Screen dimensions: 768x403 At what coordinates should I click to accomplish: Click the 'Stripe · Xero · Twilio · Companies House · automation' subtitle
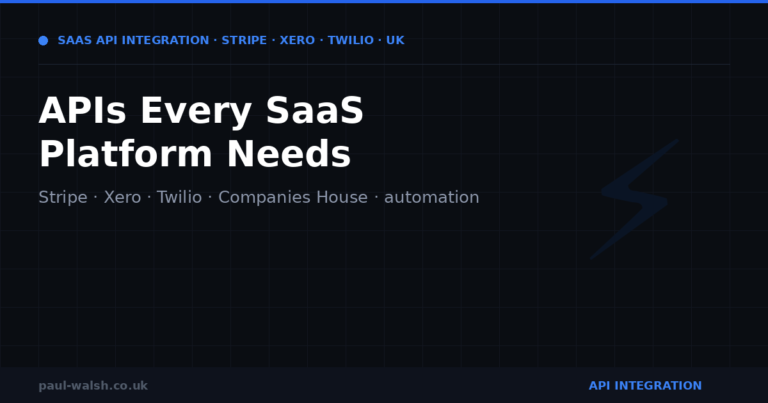click(259, 197)
